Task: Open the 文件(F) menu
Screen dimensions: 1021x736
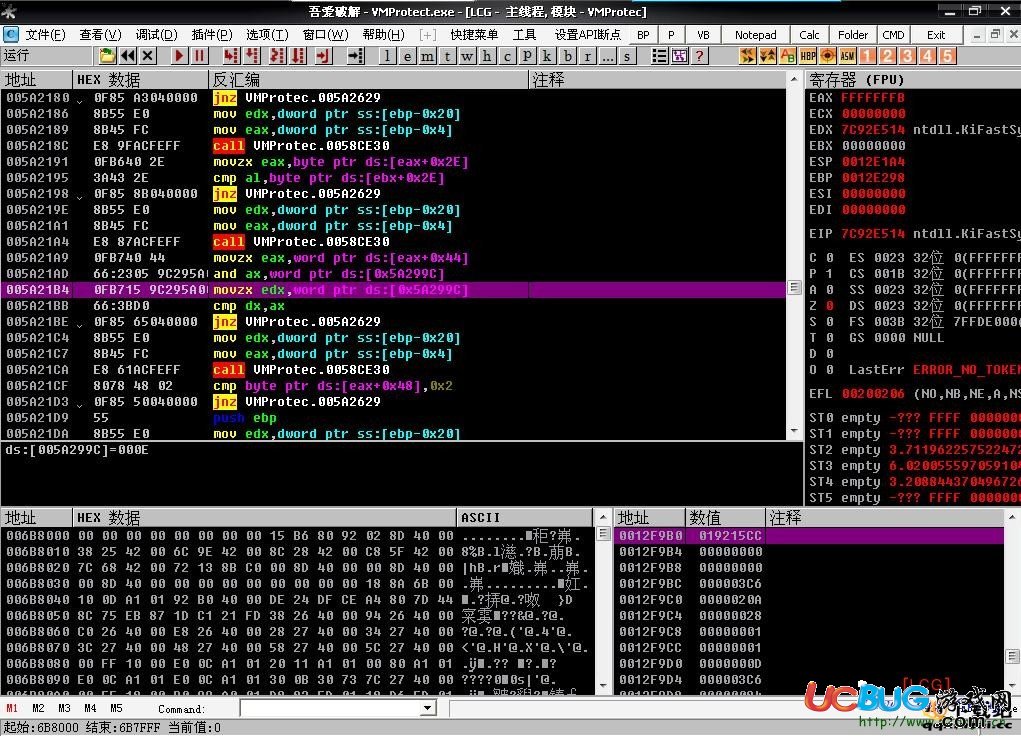Action: [45, 35]
